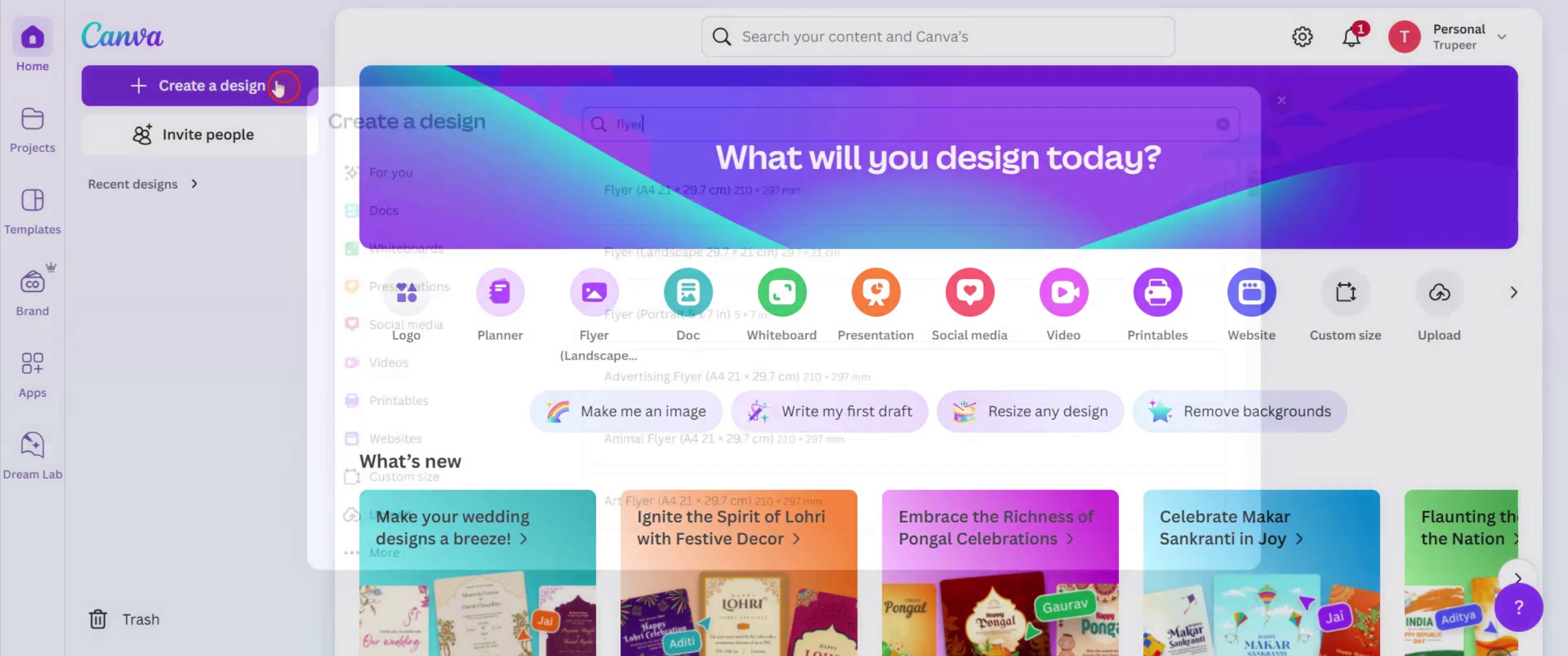Viewport: 1568px width, 656px height.
Task: Click the Create a design button
Action: point(200,86)
